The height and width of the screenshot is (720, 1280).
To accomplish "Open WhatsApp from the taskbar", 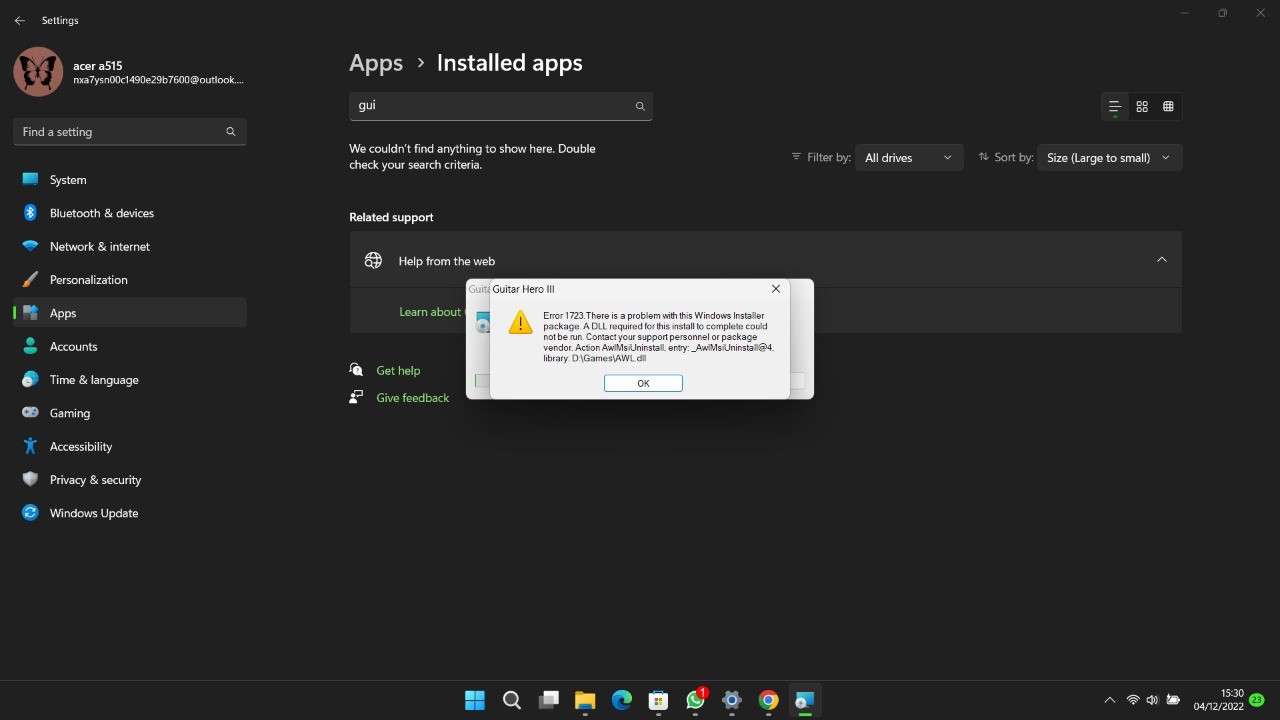I will [695, 700].
